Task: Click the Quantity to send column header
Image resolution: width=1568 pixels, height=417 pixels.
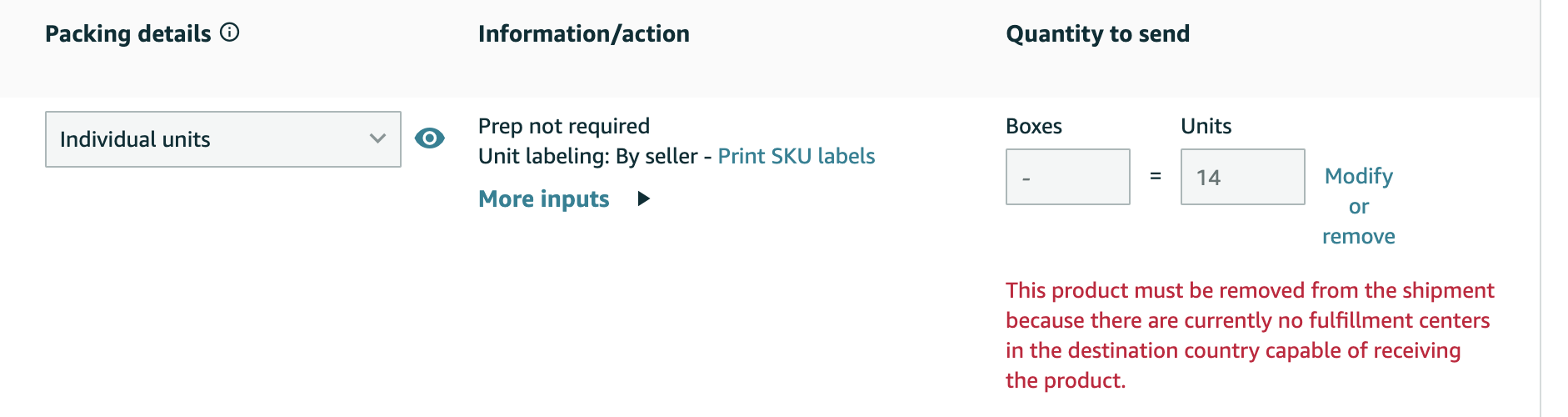Action: click(x=1098, y=33)
